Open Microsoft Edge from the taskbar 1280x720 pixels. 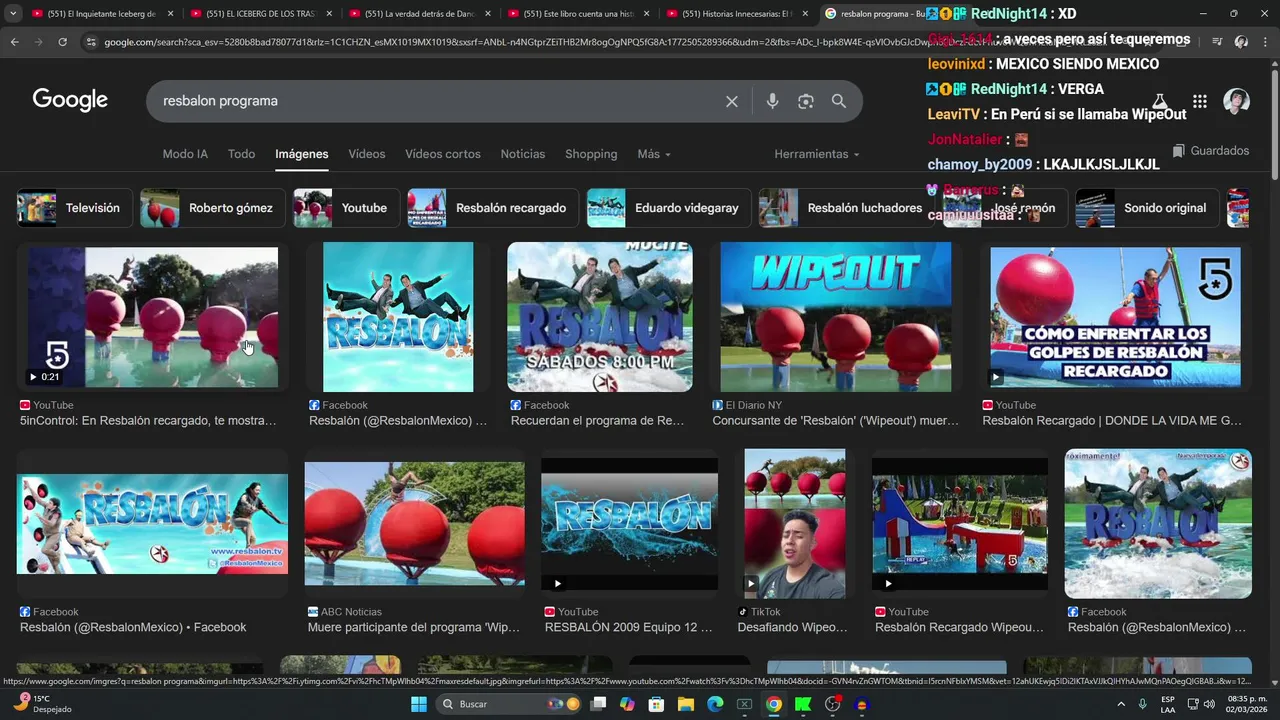[x=715, y=704]
